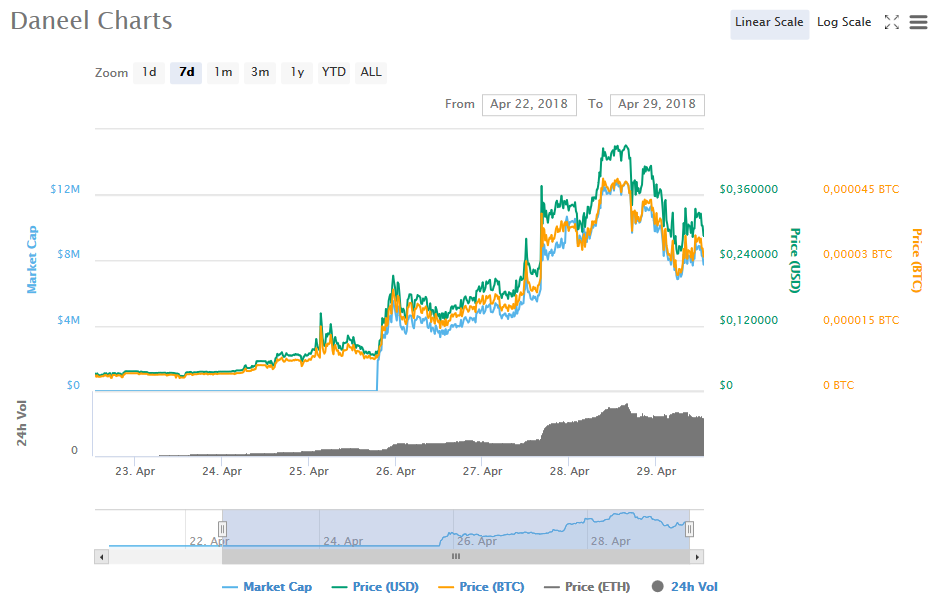Click the navigator scrollbar thumb grip
The height and width of the screenshot is (605, 936).
point(456,557)
